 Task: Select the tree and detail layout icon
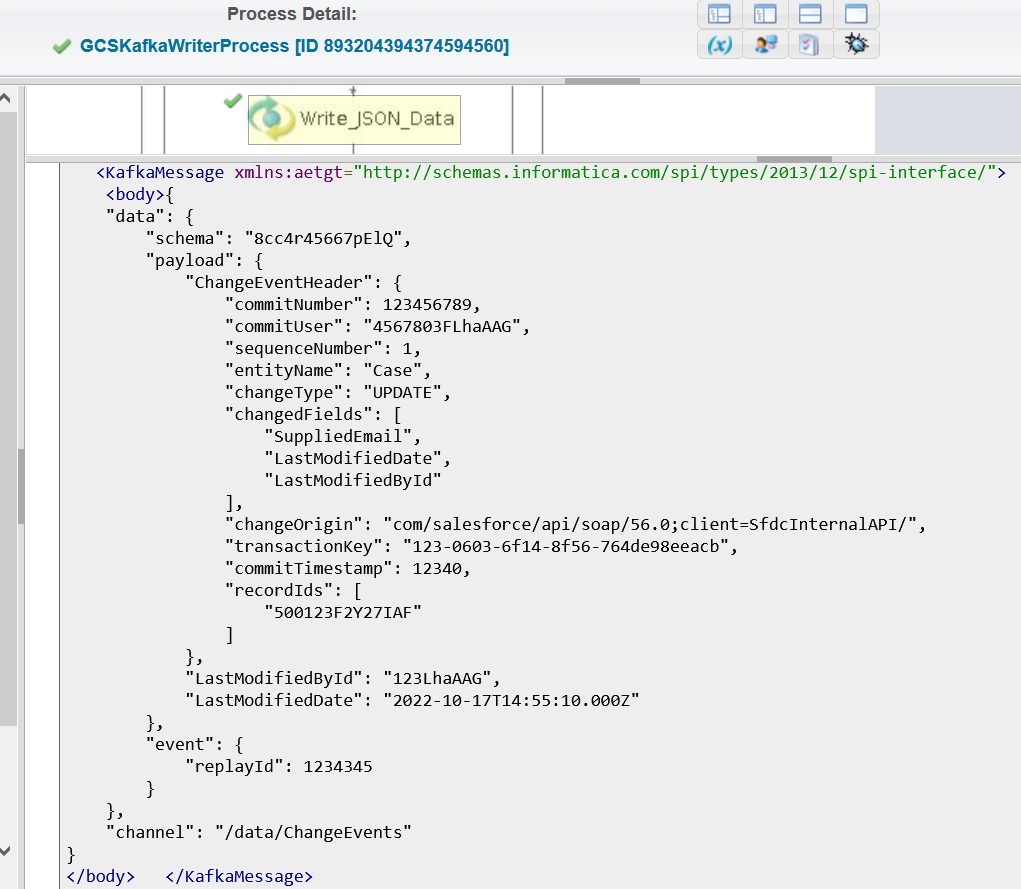[765, 14]
